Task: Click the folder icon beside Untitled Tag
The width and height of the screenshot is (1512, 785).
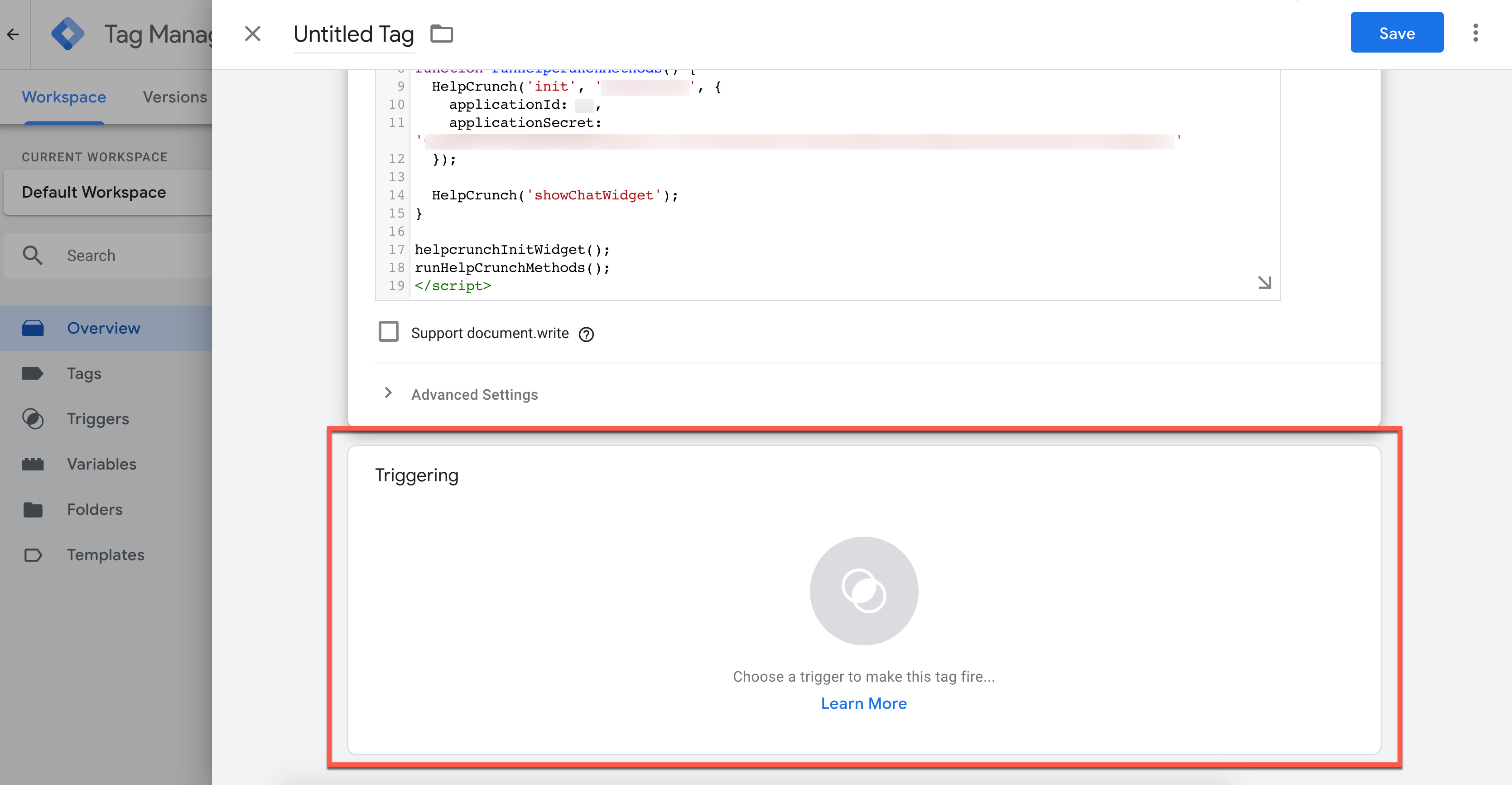Action: pos(441,34)
